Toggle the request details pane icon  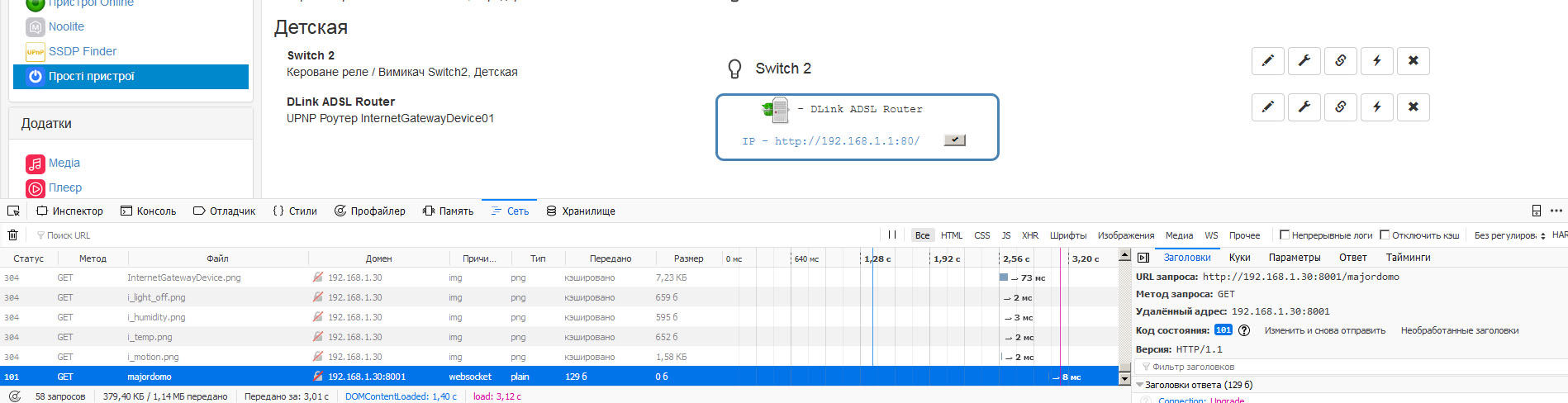(1143, 258)
